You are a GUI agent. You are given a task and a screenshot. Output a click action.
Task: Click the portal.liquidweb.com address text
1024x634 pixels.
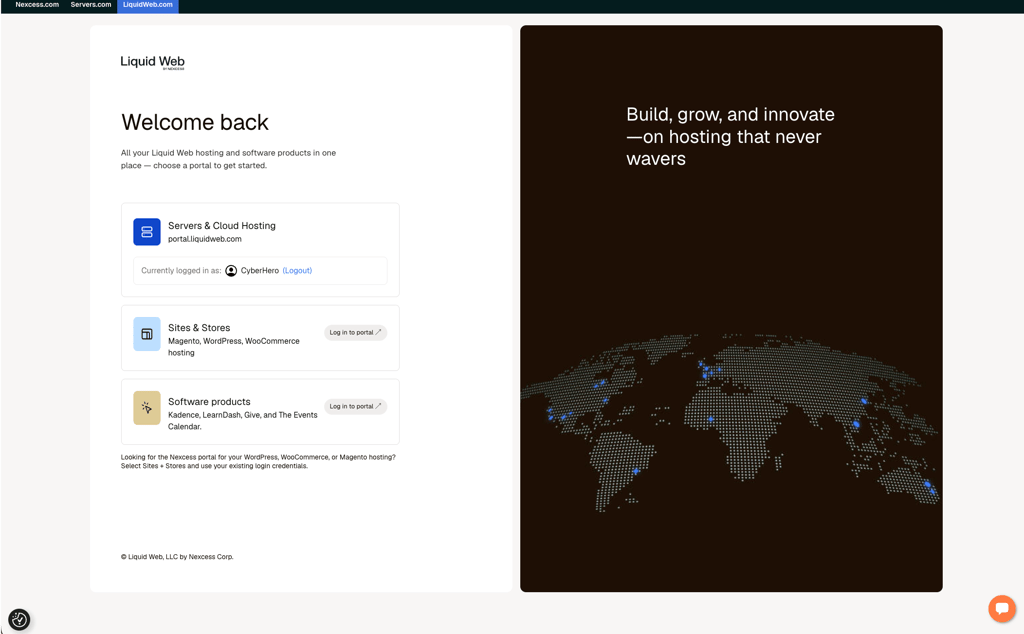[x=205, y=239]
